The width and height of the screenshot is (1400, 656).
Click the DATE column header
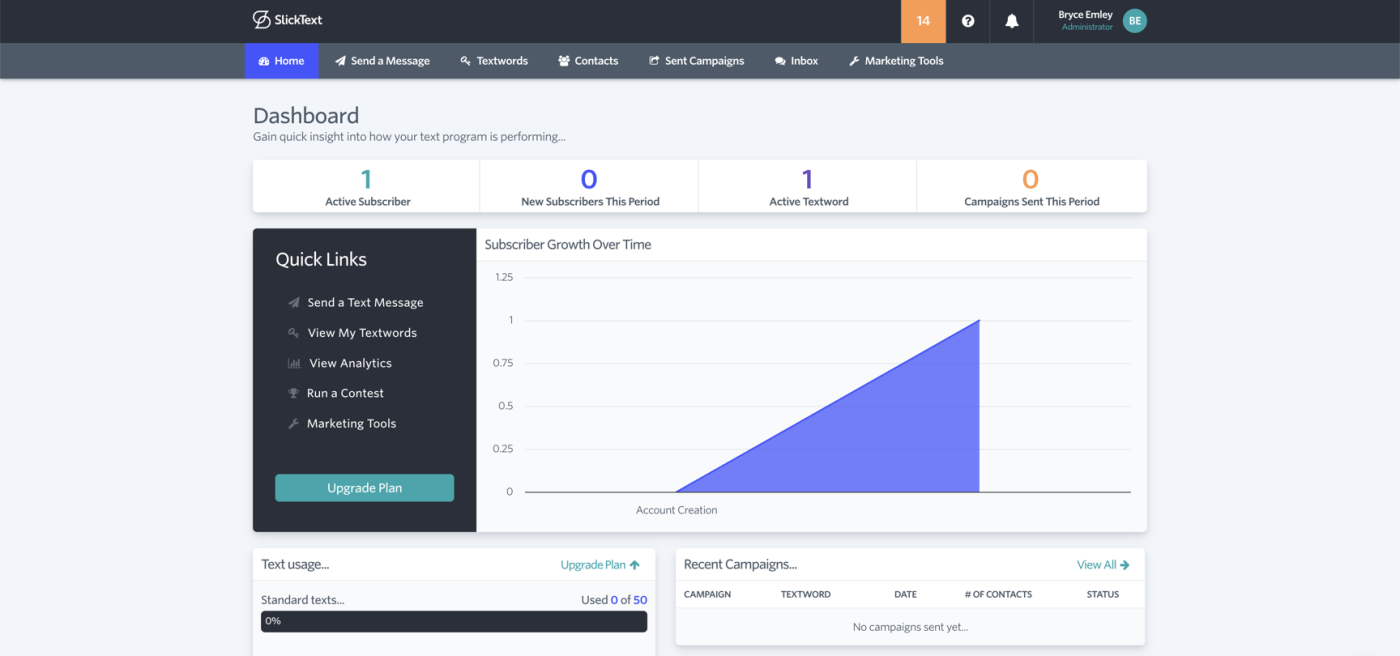click(x=905, y=594)
